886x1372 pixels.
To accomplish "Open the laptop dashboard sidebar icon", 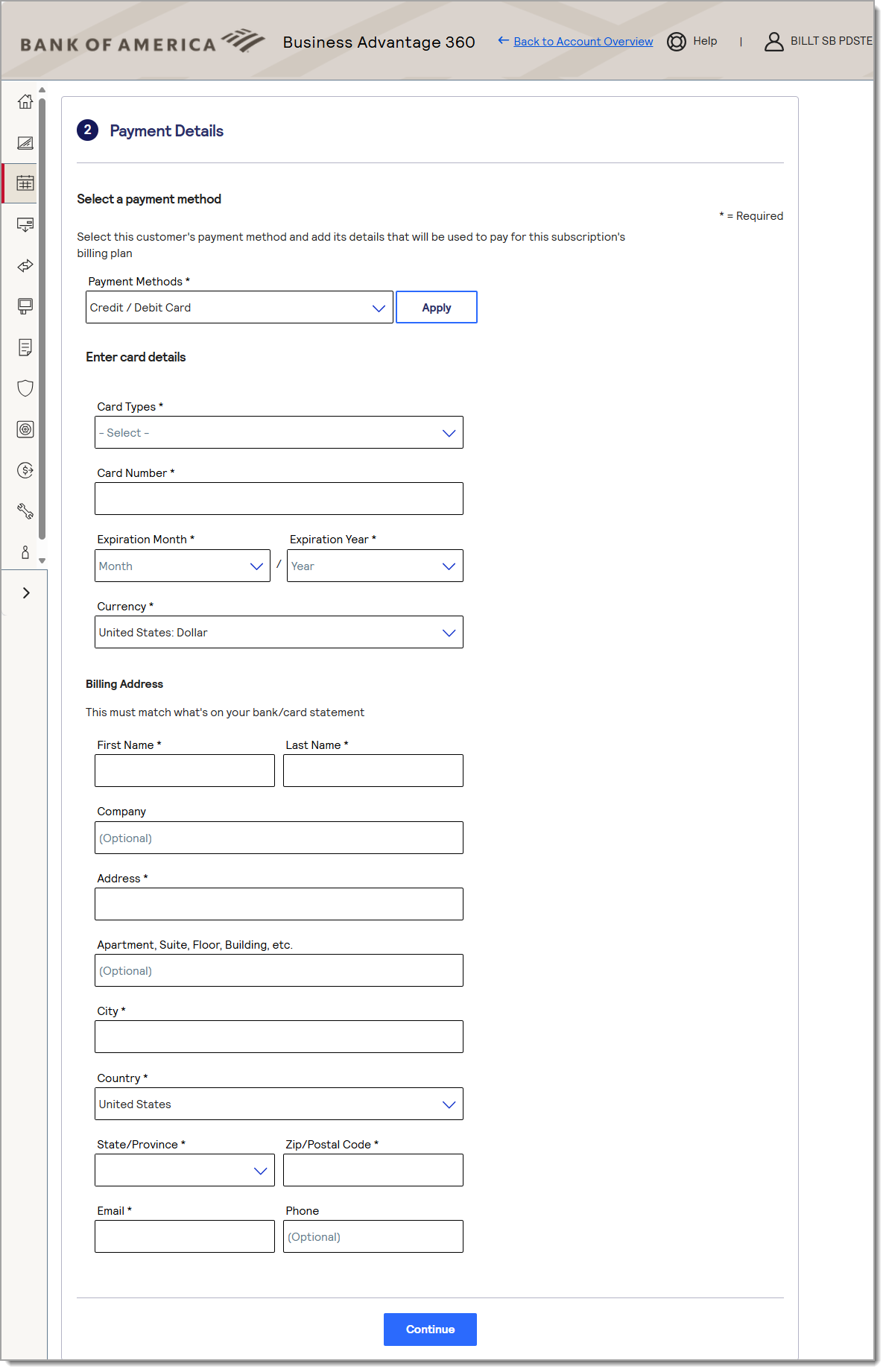I will click(25, 142).
